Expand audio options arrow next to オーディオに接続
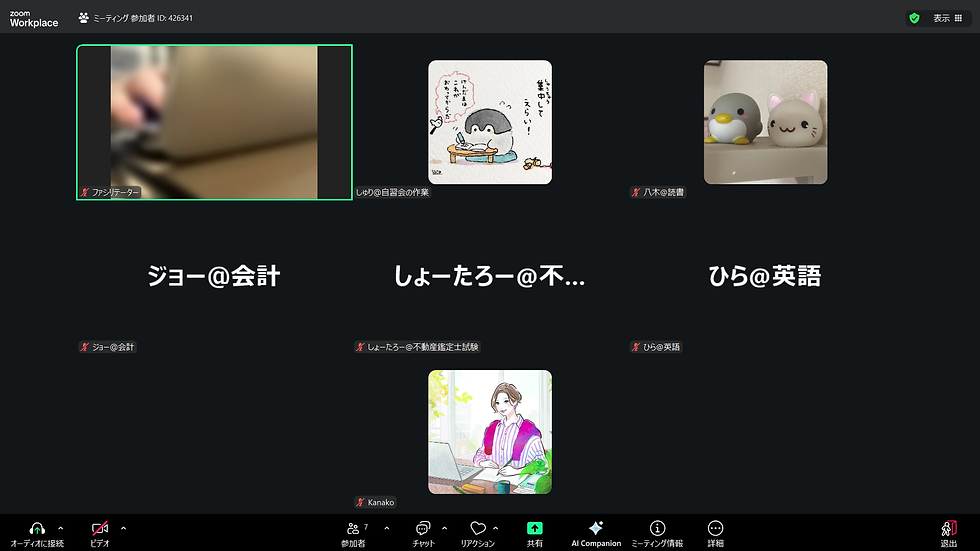Screen dimensions: 980x551 point(61,529)
